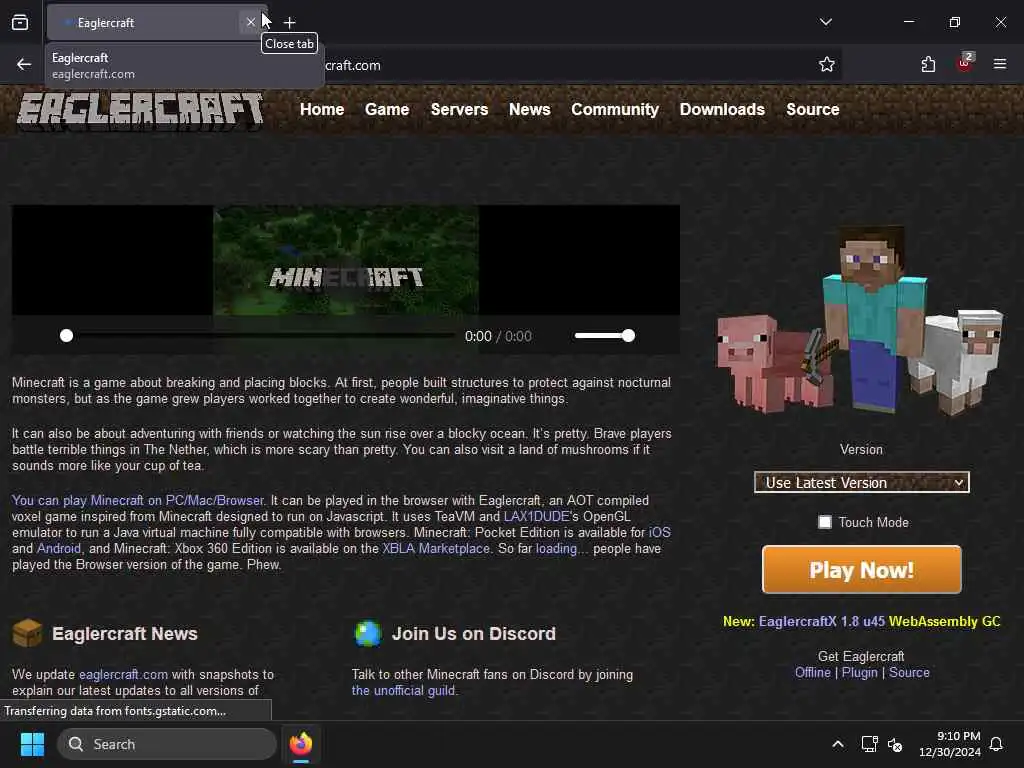Enable the Touch Mode checkbox
The image size is (1024, 768).
coord(825,522)
